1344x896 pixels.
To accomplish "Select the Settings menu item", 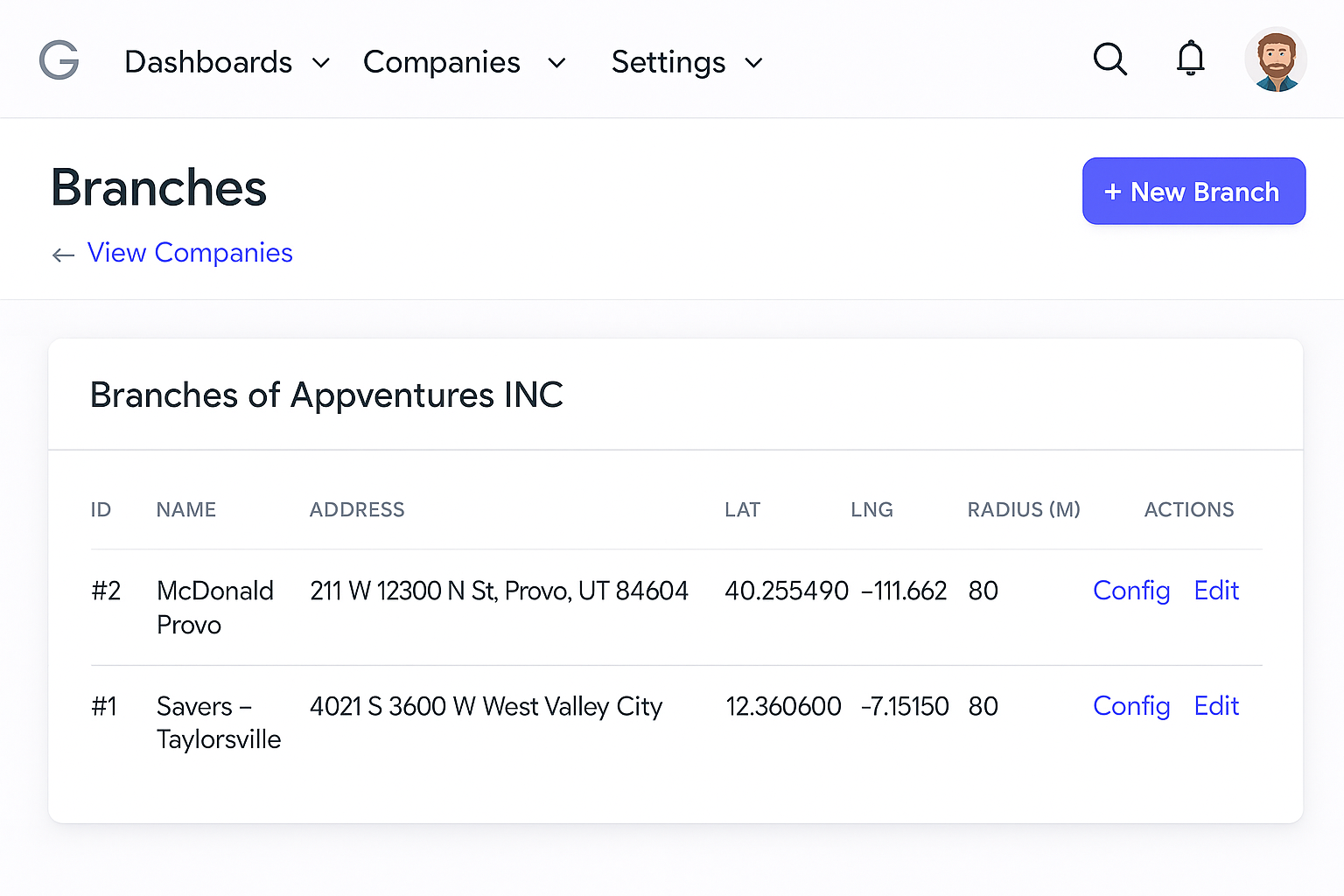I will click(668, 62).
